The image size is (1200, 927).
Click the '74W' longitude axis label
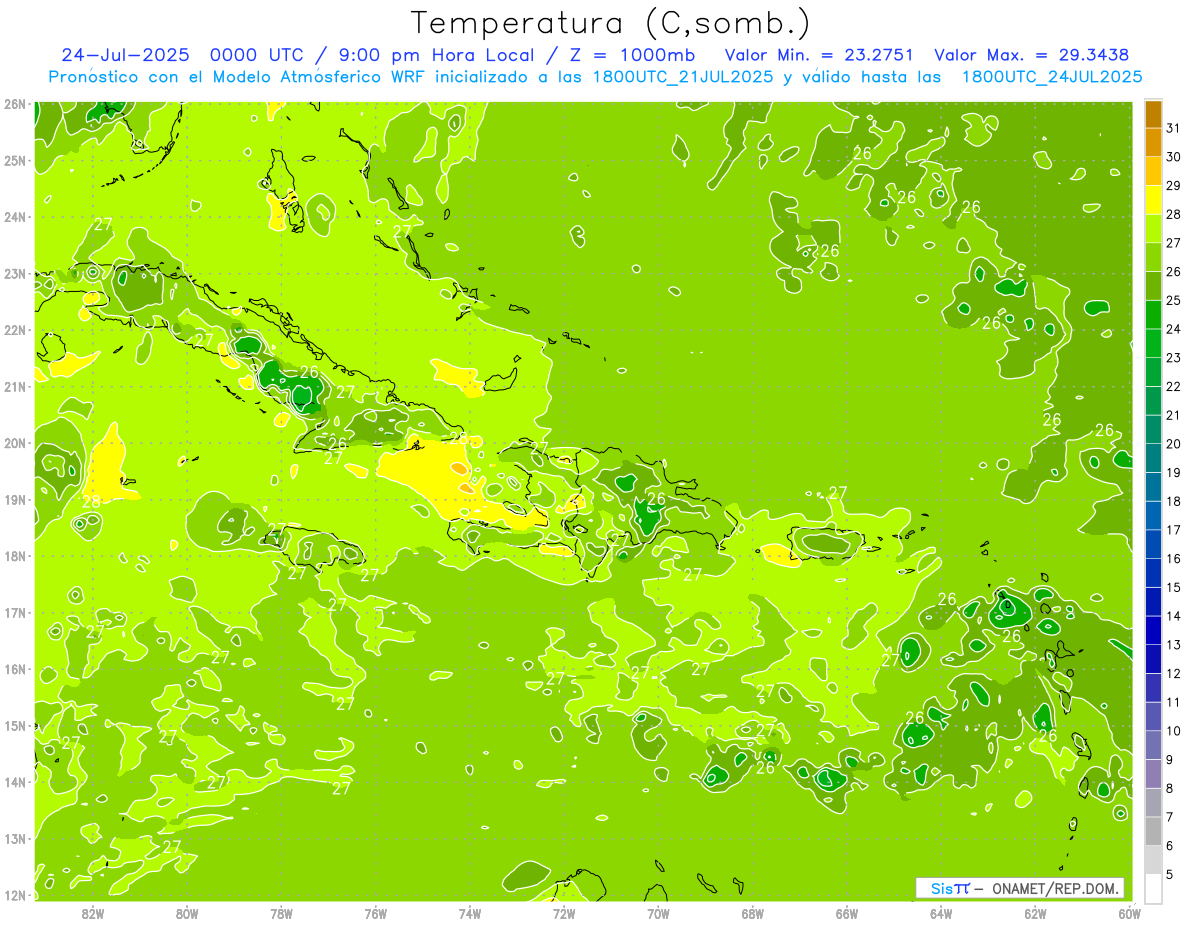click(469, 913)
